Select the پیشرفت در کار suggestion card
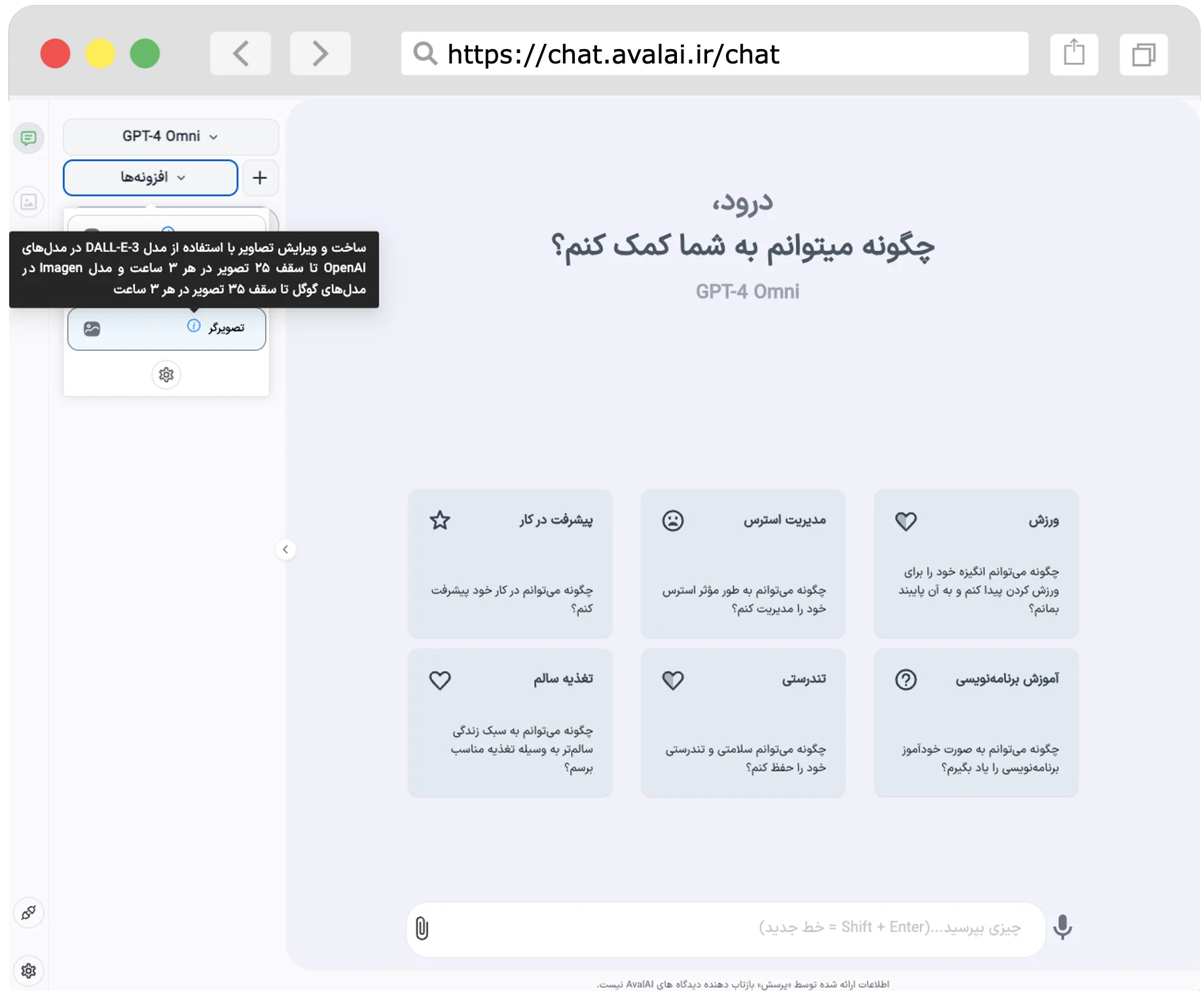Screen dimensions: 1204x991 click(x=510, y=564)
